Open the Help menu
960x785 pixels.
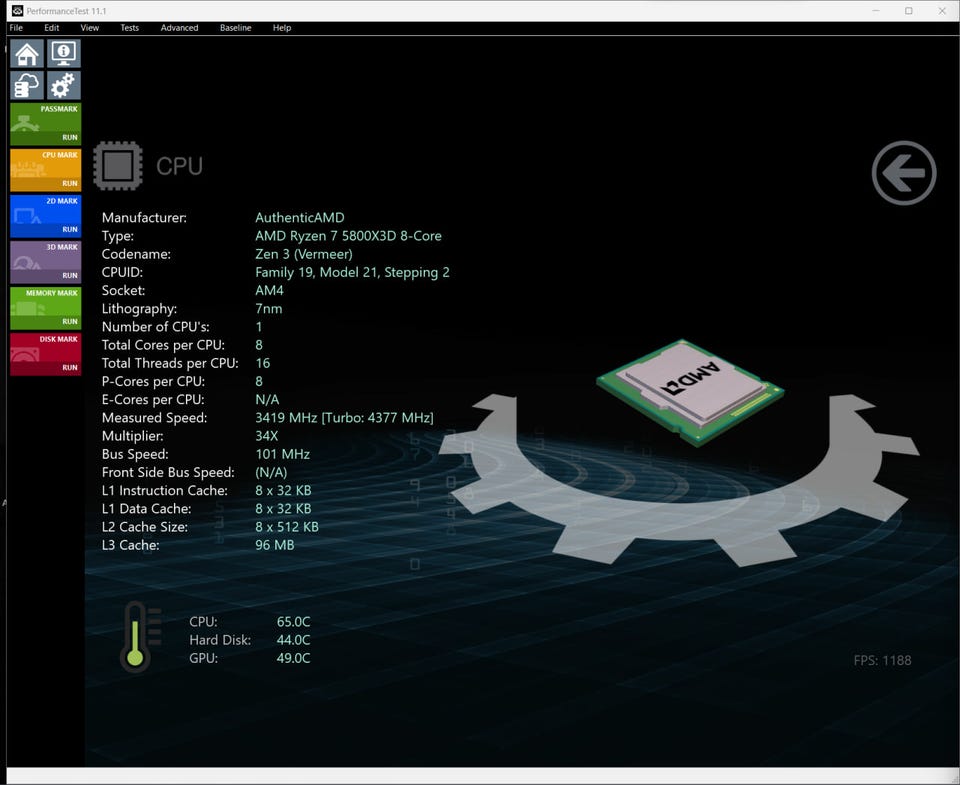point(281,28)
